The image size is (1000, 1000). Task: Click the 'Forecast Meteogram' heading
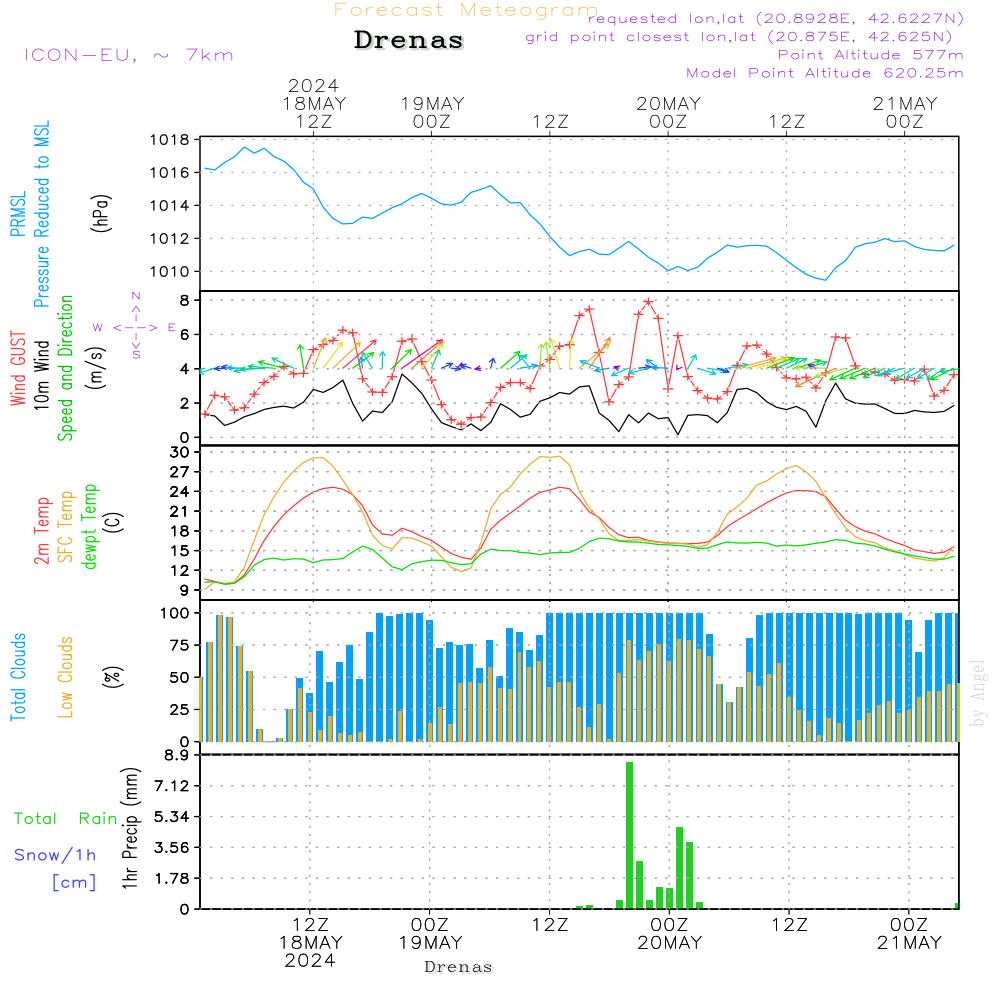[x=466, y=10]
